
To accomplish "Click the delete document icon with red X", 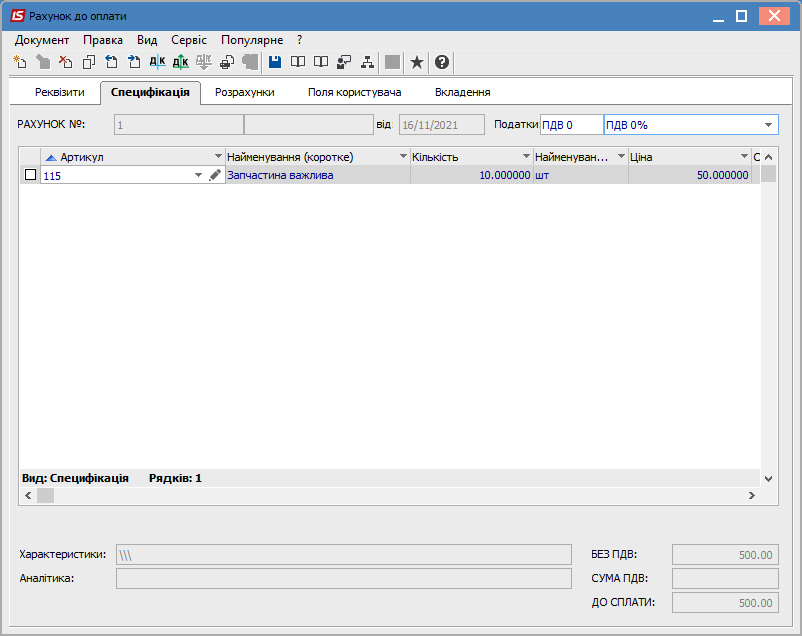I will 65,62.
